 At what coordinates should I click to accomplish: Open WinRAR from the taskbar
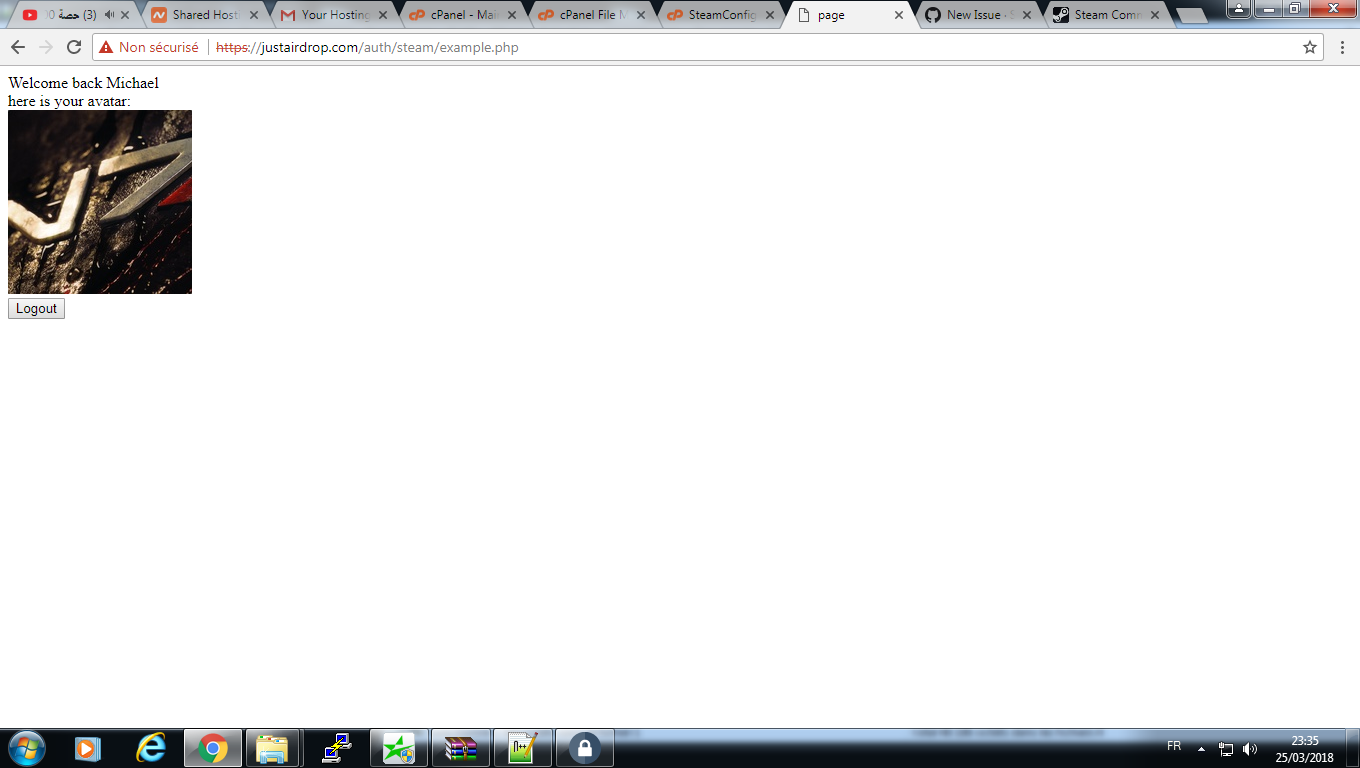(461, 748)
